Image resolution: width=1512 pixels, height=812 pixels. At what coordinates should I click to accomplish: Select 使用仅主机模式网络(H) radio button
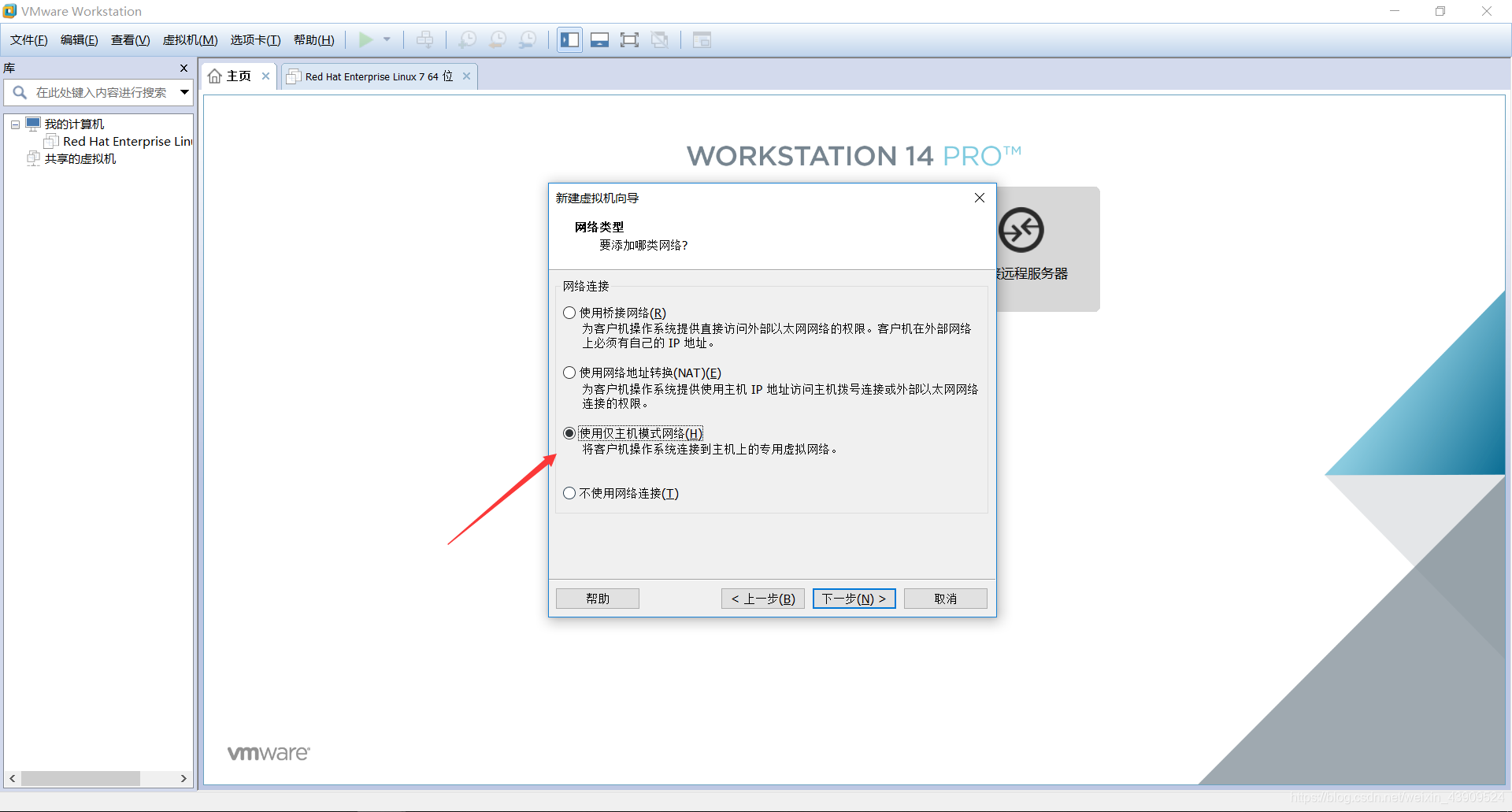[569, 433]
